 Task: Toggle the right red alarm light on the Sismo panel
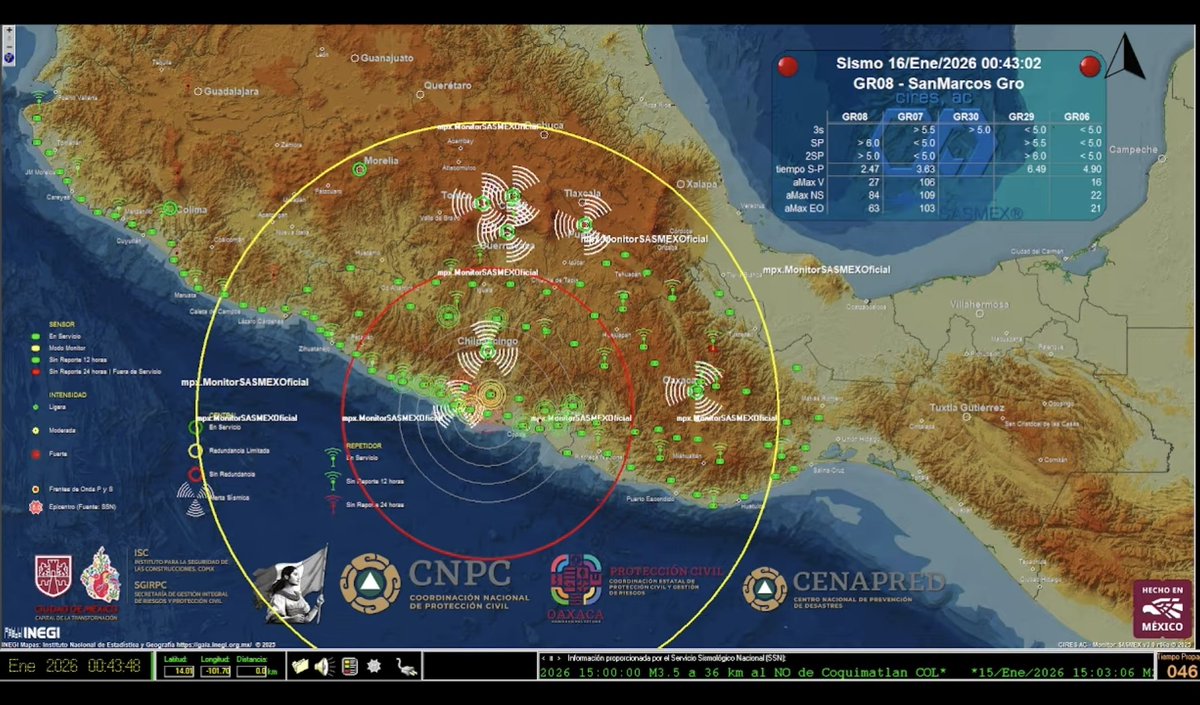(1093, 66)
